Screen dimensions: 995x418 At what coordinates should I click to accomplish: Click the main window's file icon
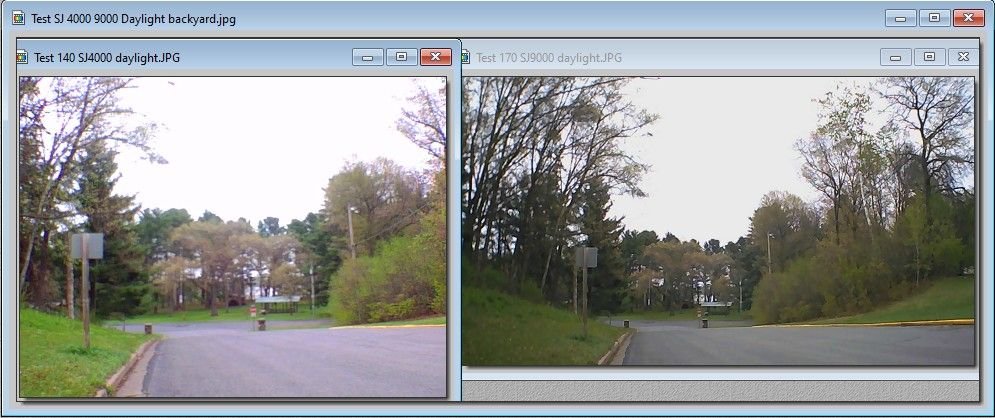pos(18,18)
